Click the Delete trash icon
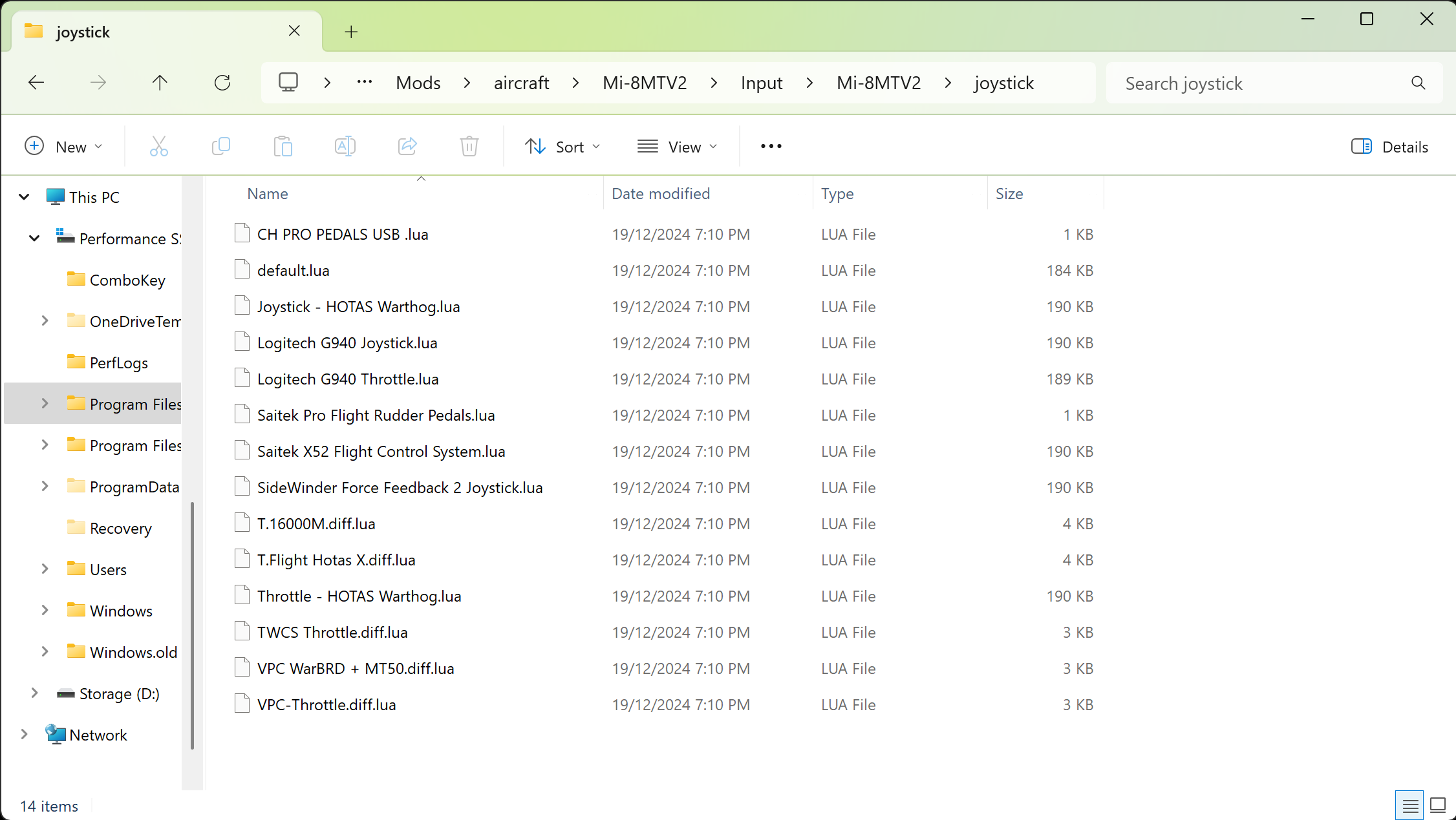Screen dimensions: 1456x820 [469, 147]
